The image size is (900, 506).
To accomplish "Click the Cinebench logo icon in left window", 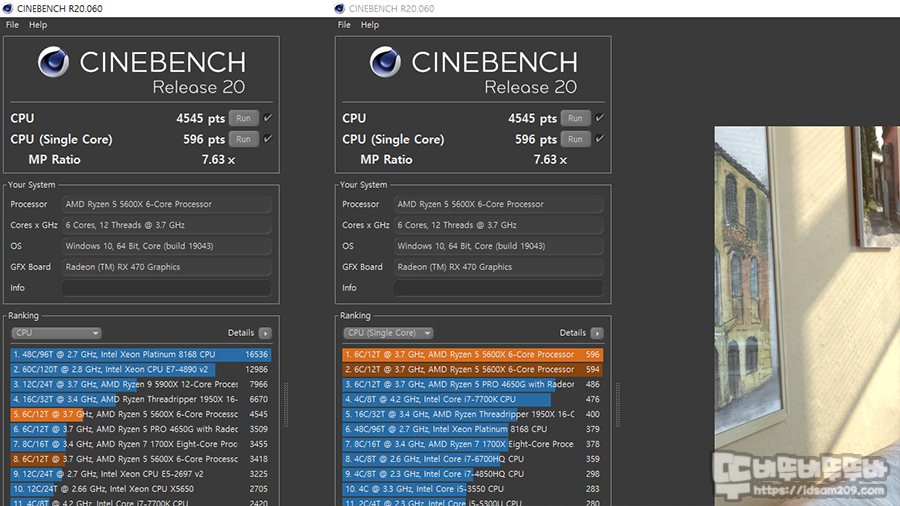I will [53, 62].
